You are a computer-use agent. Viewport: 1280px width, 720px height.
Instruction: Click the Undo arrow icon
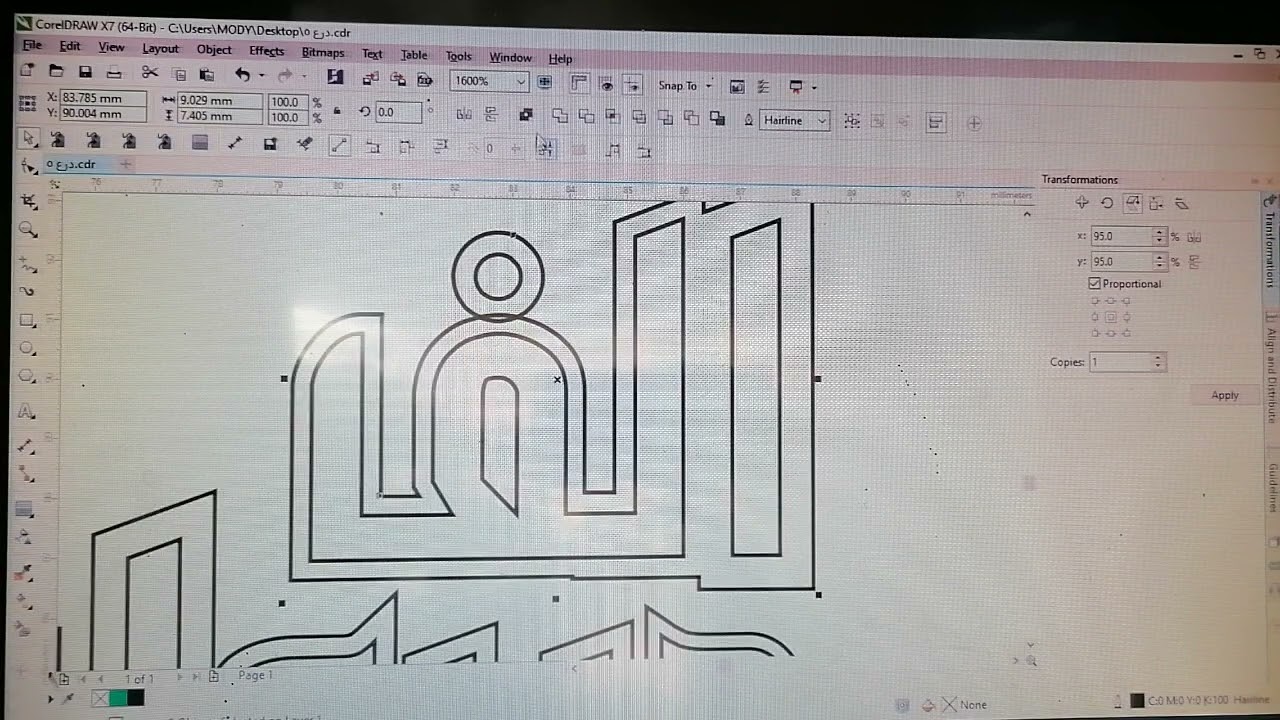[x=242, y=74]
